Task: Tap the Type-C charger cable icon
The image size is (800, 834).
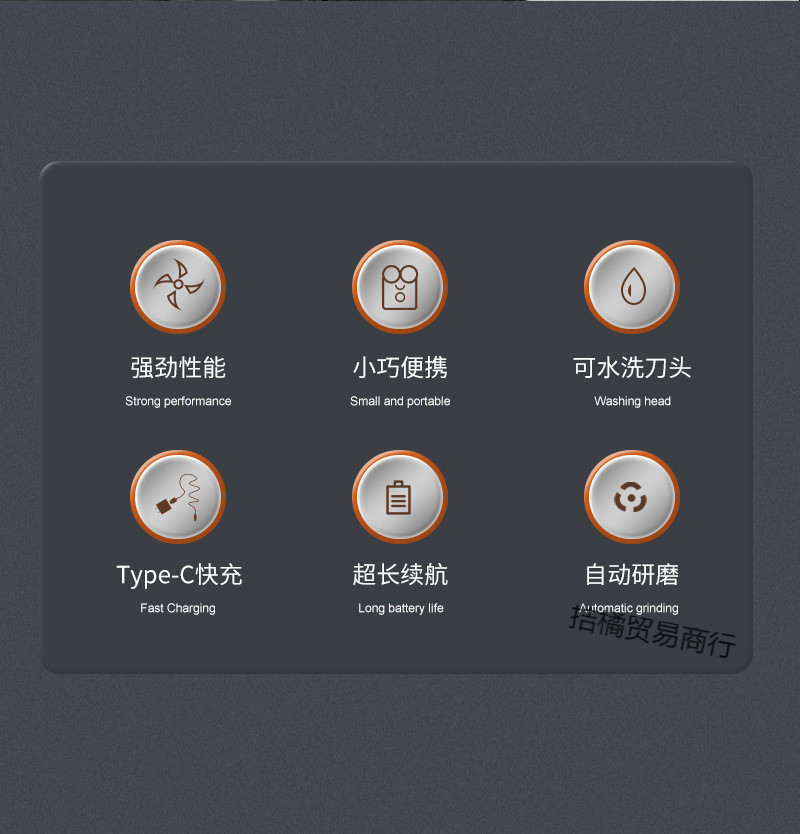Action: (178, 497)
